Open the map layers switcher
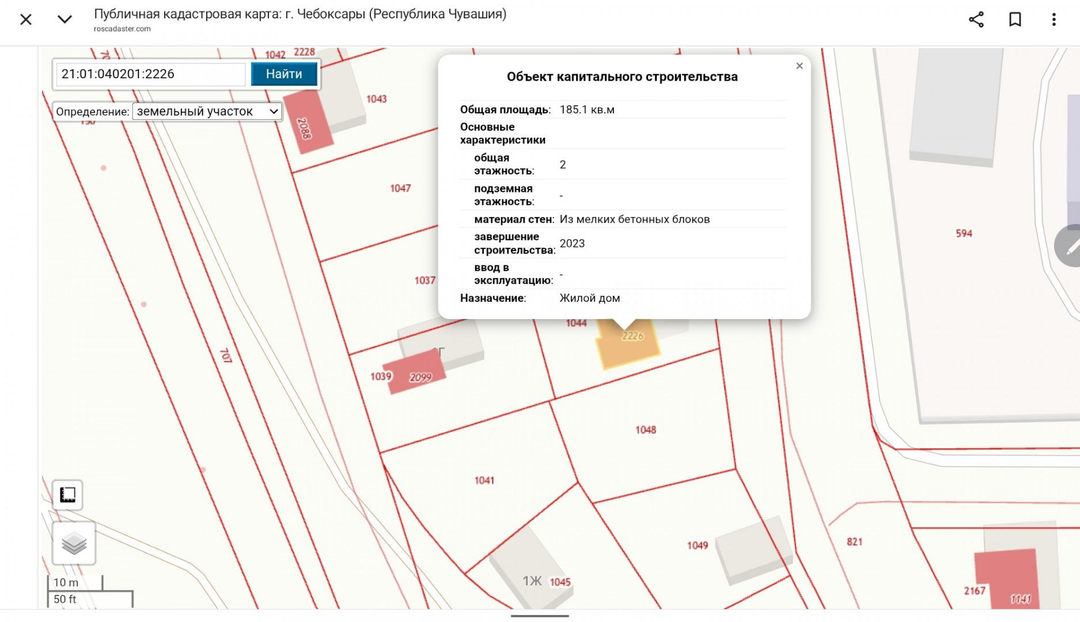Image resolution: width=1080 pixels, height=622 pixels. tap(74, 543)
